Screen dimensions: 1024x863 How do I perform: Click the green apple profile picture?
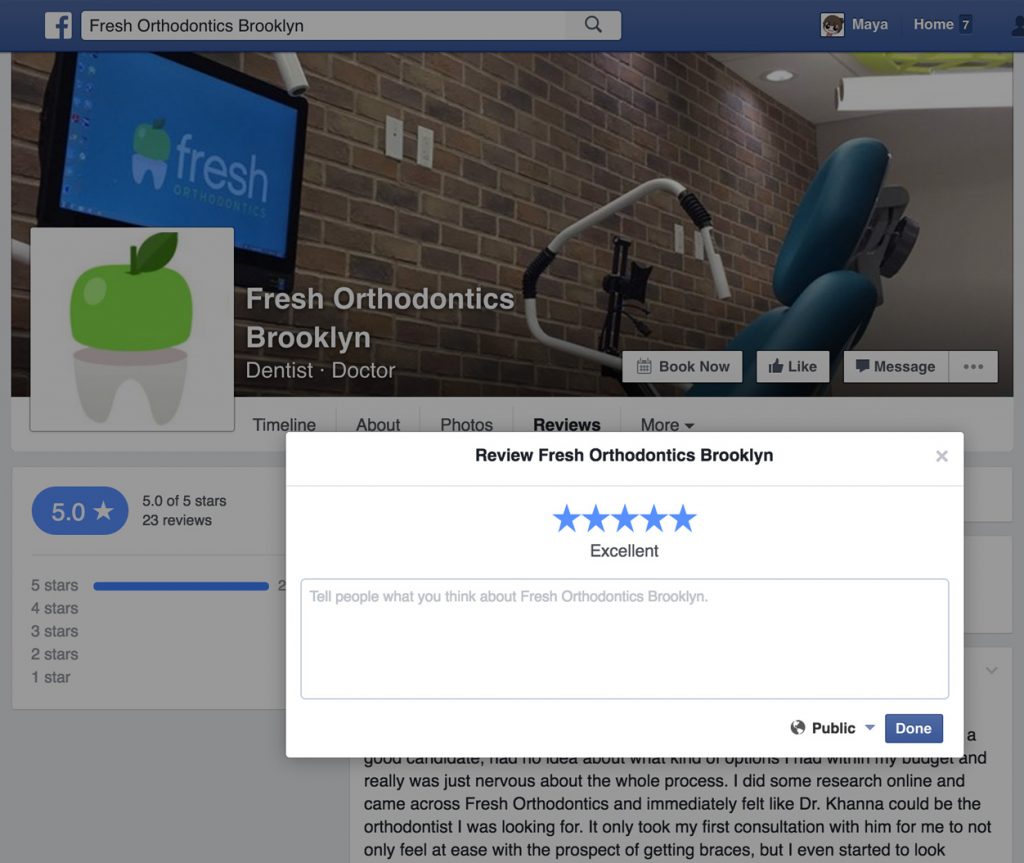pos(132,329)
